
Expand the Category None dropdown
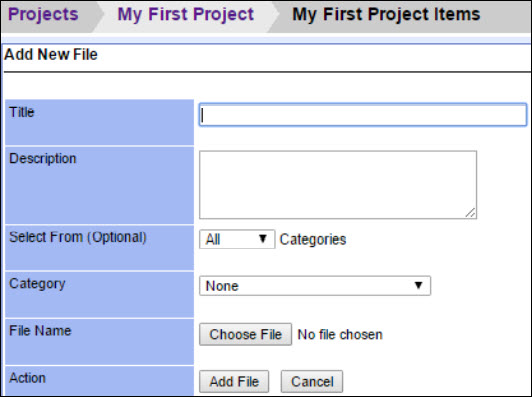315,286
